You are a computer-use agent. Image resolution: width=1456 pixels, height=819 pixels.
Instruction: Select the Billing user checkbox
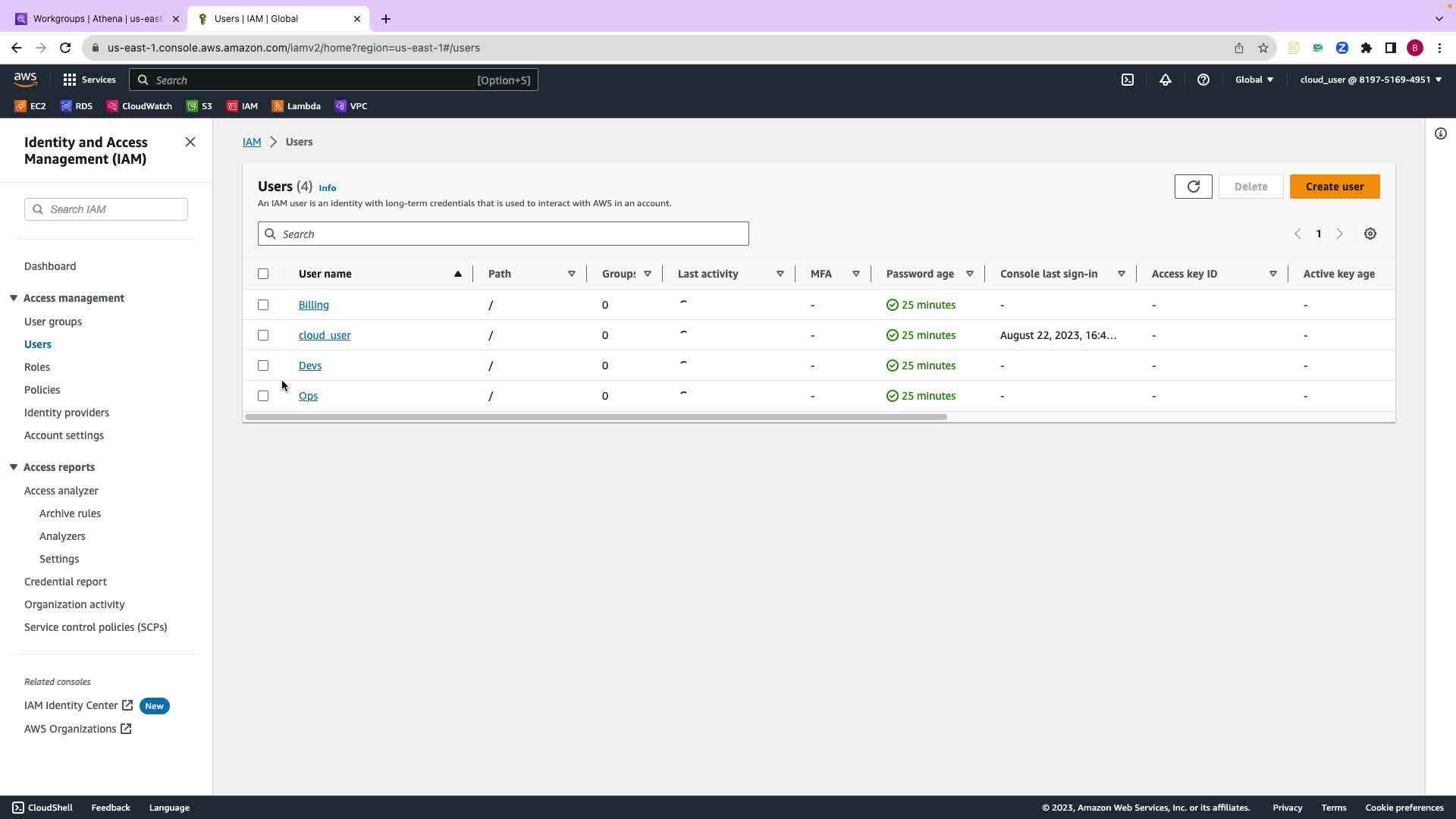point(263,305)
